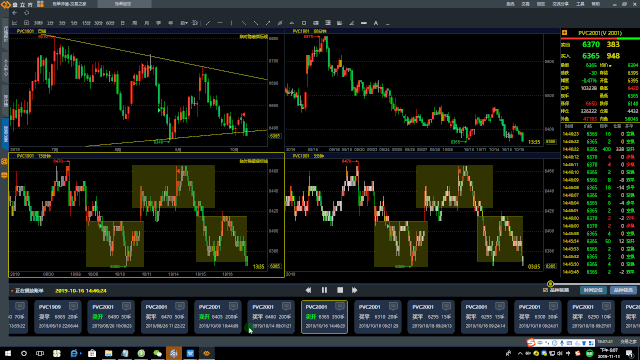Image resolution: width=640 pixels, height=360 pixels.
Task: Click the rightmost blue button on replay bar
Action: click(623, 290)
